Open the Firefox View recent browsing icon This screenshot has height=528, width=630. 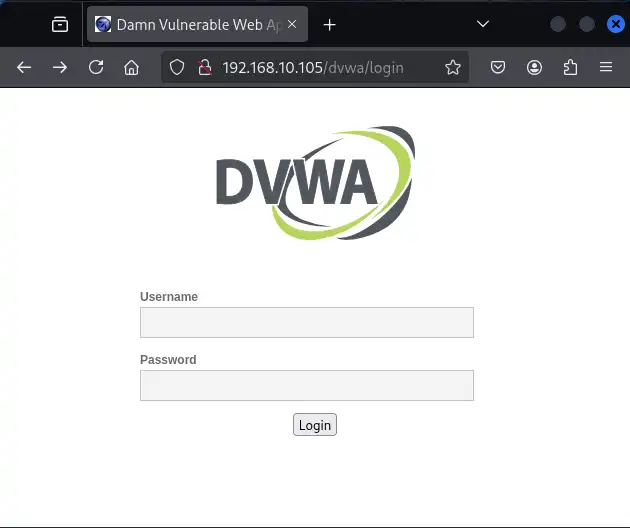pyautogui.click(x=60, y=25)
